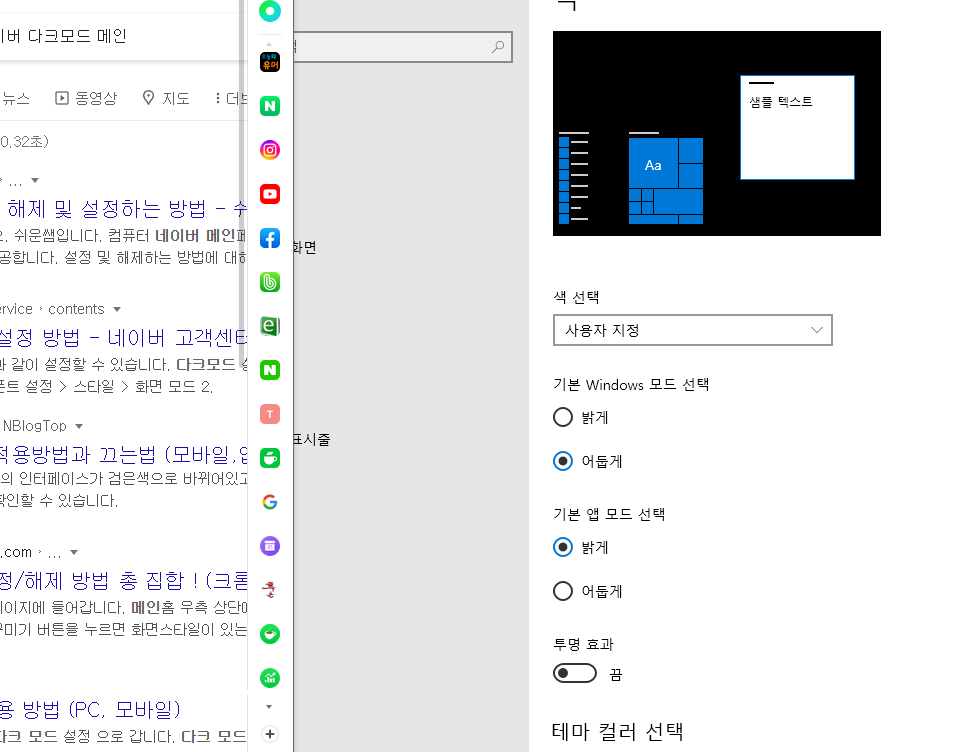Open result '용 방법 (PC, 모바일)'
965x752 pixels.
point(90,709)
